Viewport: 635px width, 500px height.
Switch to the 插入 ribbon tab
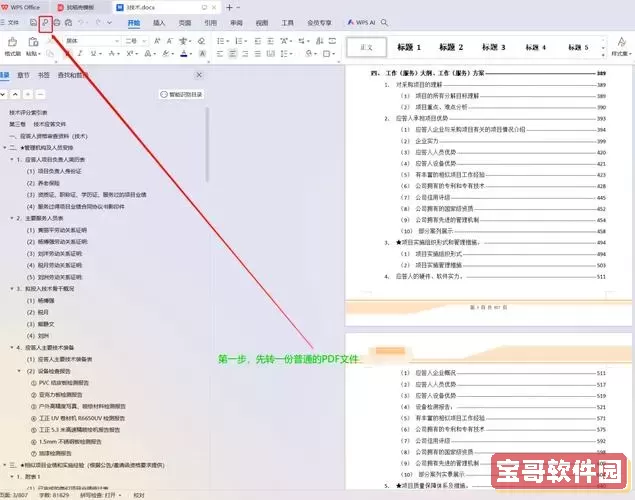pos(159,23)
